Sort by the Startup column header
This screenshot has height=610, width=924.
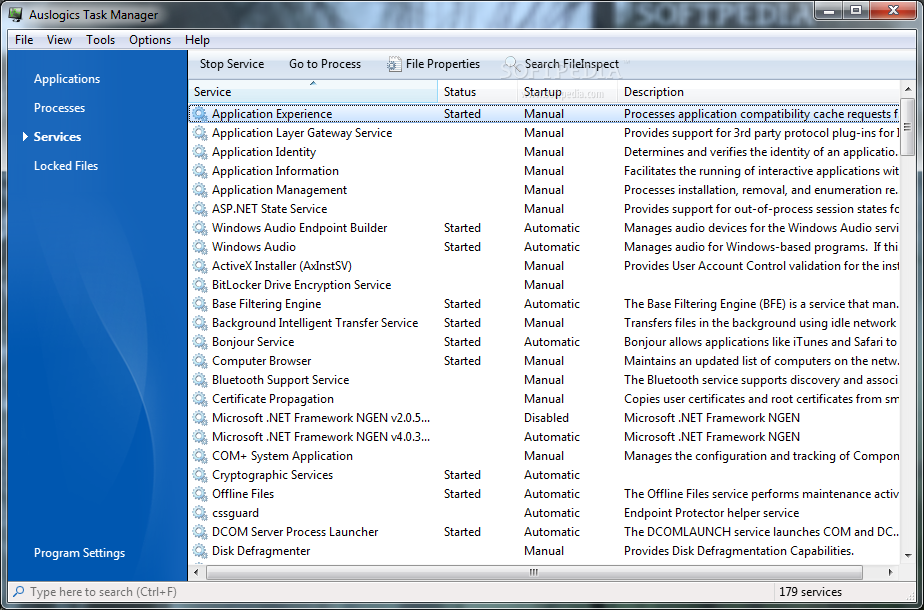(x=567, y=92)
